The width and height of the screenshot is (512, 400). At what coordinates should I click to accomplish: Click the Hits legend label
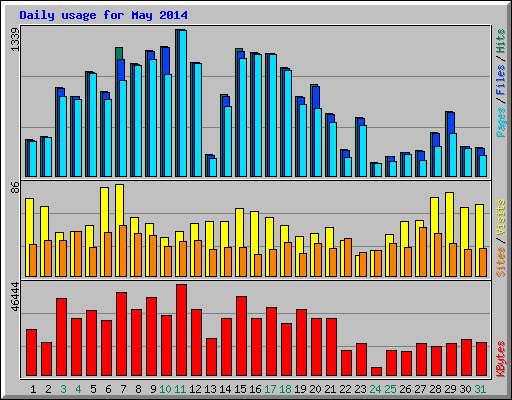(500, 41)
